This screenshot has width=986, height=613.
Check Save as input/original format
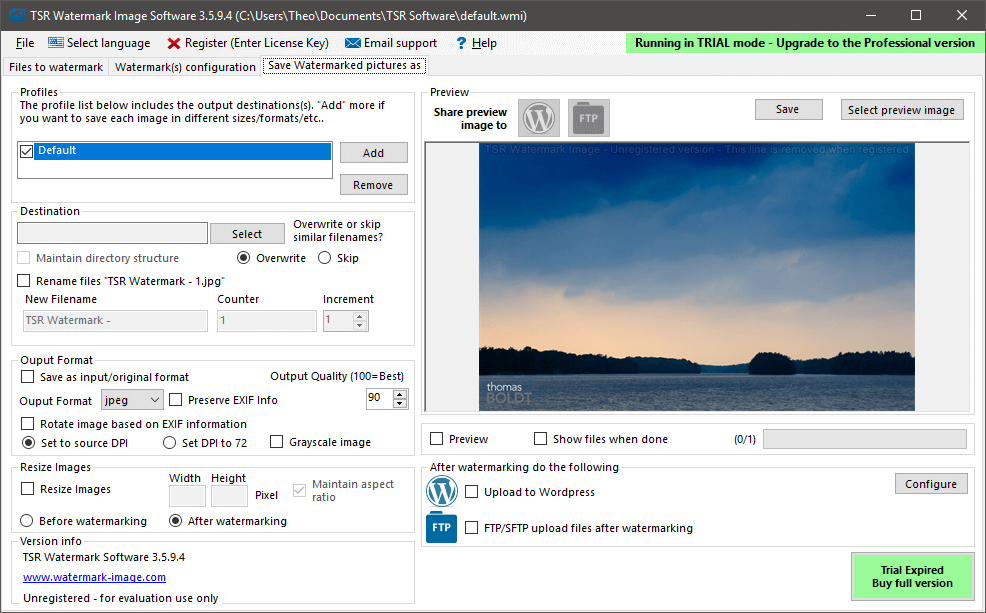point(28,377)
